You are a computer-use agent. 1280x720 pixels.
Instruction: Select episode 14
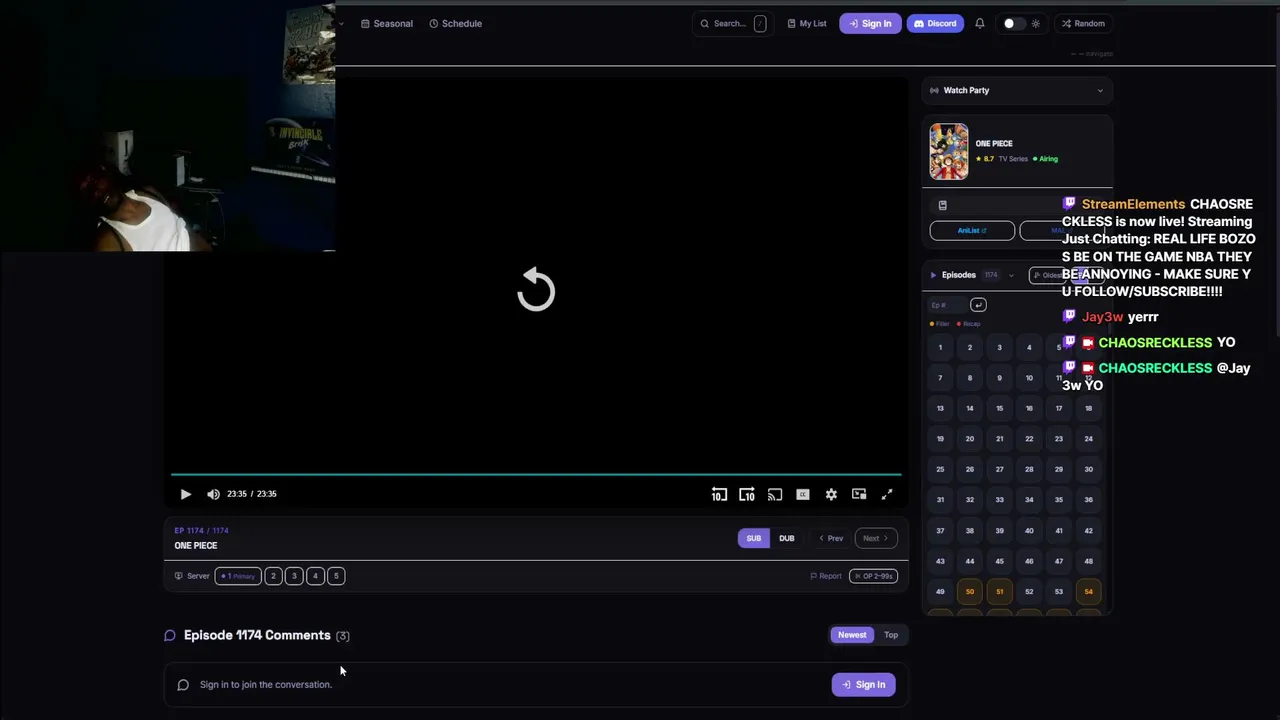970,408
